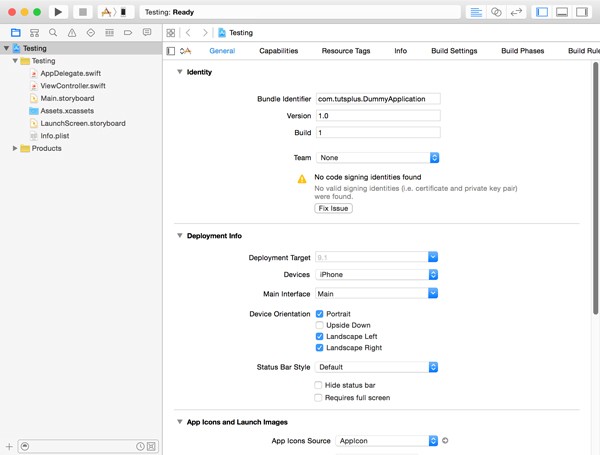
Task: Switch to the Build Phases tab
Action: pos(523,51)
